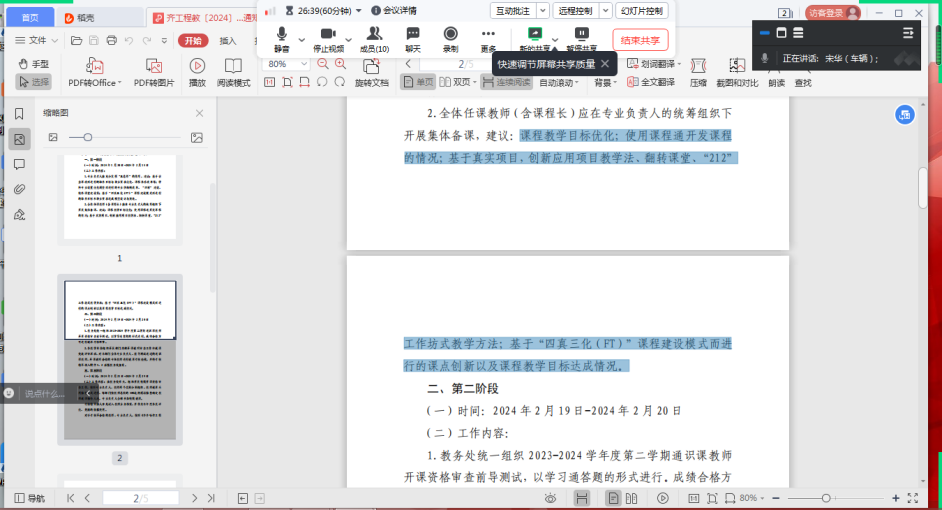Open the bookmark panel in sidebar

pos(19,114)
